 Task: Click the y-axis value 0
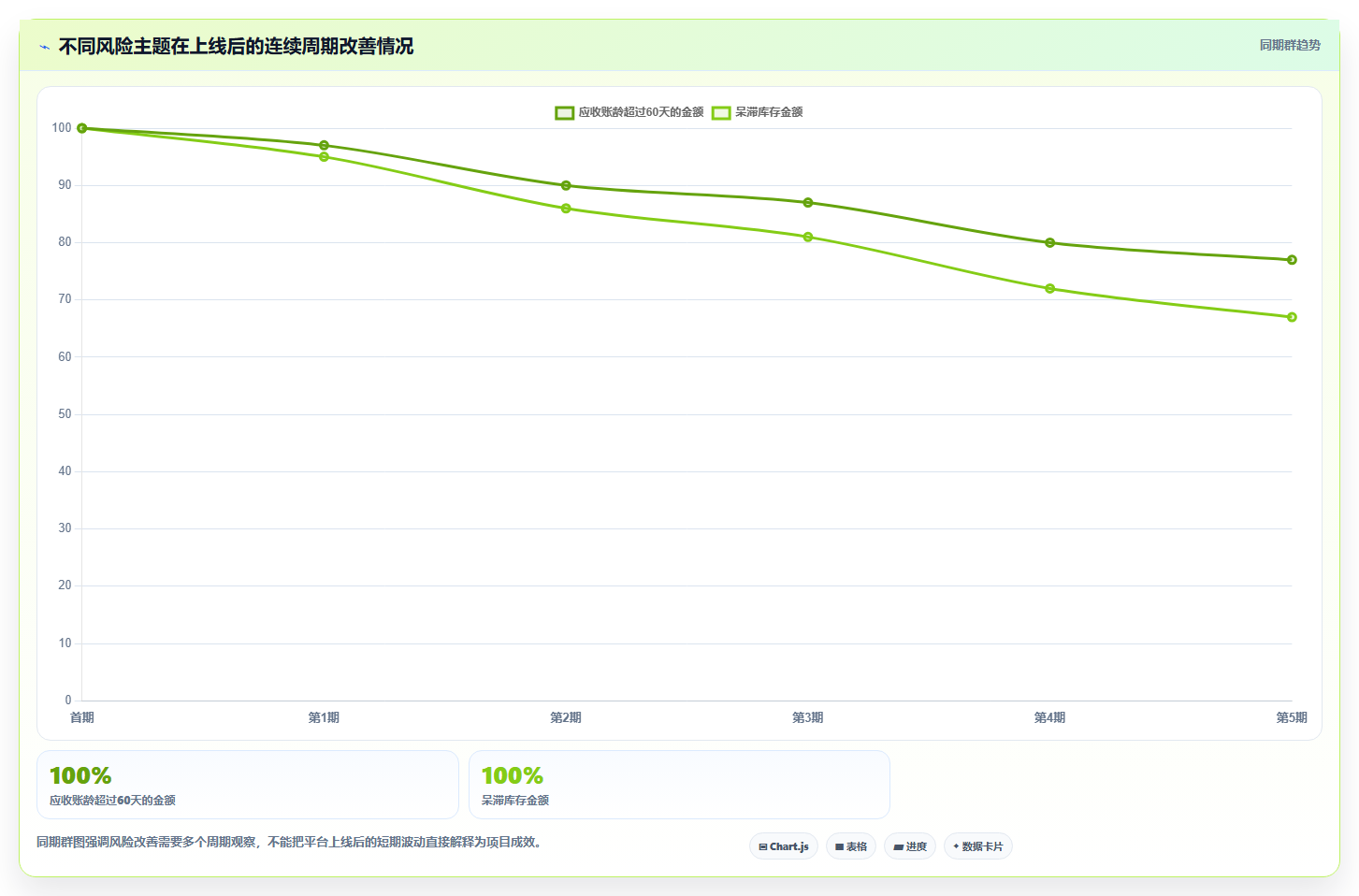tap(68, 700)
